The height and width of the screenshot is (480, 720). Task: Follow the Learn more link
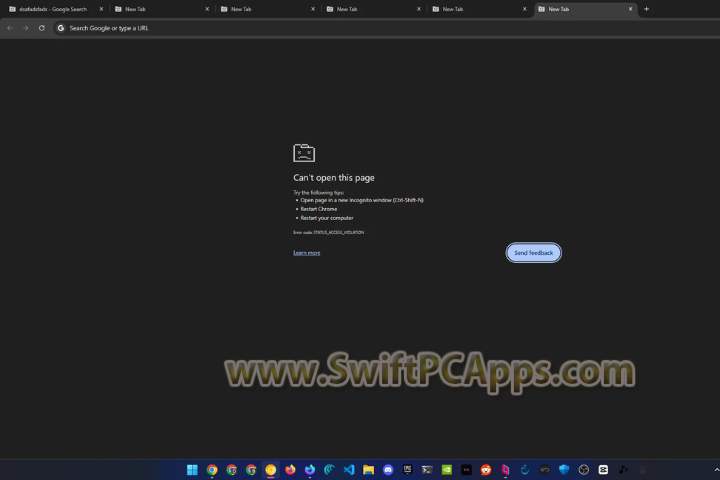(307, 253)
